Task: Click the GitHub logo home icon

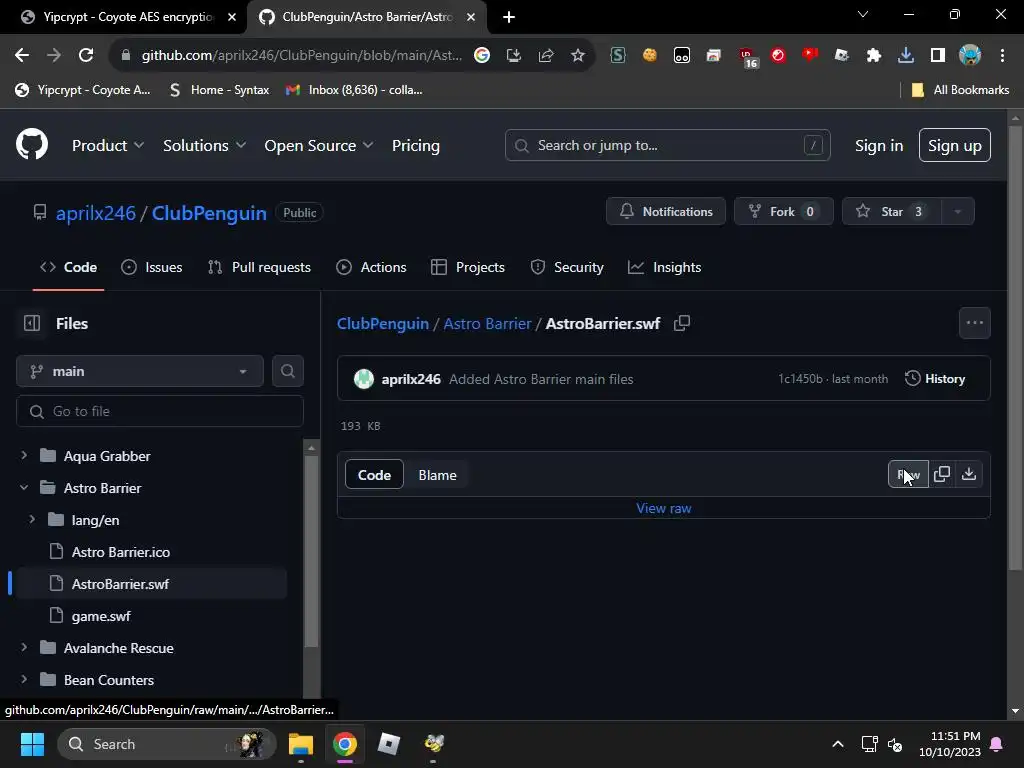Action: [x=32, y=145]
